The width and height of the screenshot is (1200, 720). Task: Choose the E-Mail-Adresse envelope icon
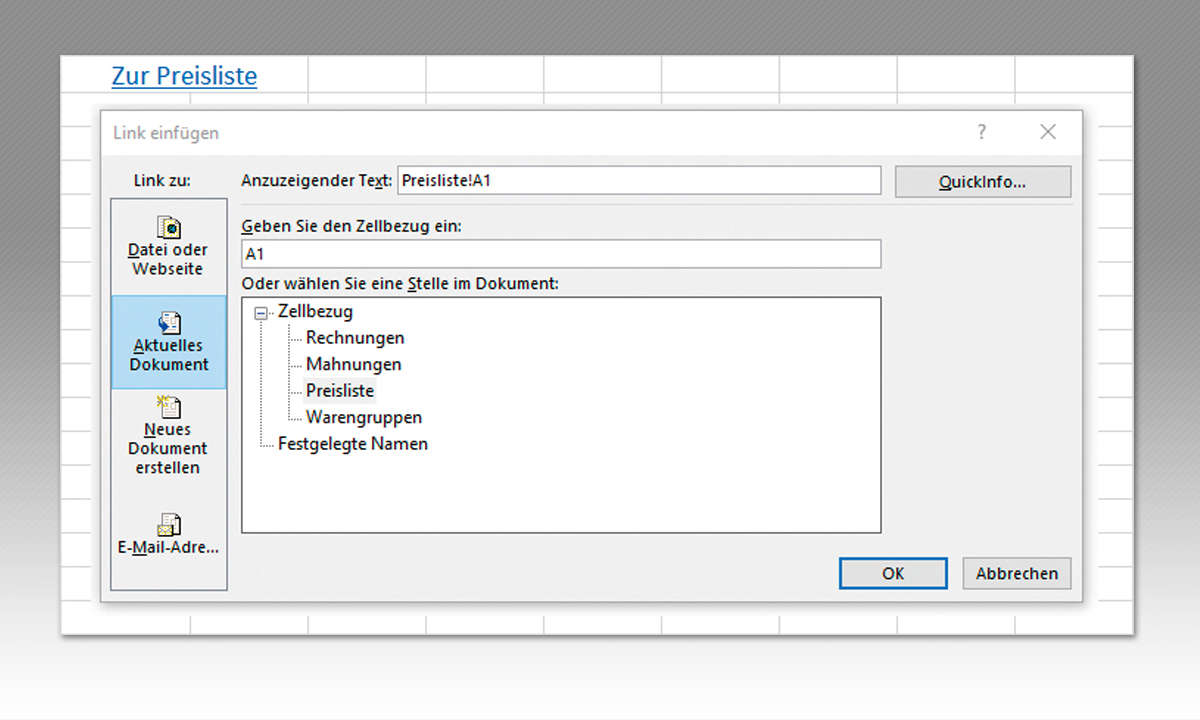click(x=168, y=524)
